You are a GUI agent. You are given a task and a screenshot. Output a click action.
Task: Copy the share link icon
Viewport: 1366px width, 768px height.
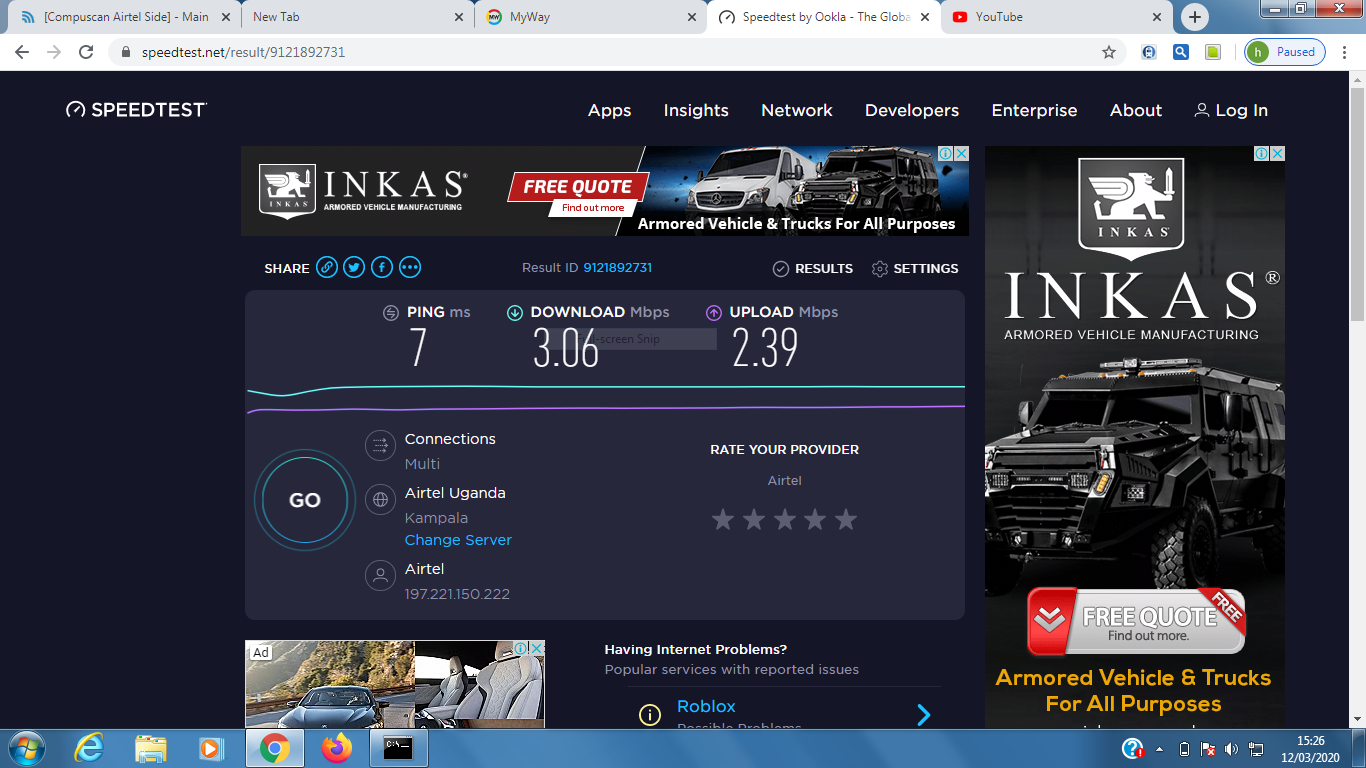click(x=326, y=268)
